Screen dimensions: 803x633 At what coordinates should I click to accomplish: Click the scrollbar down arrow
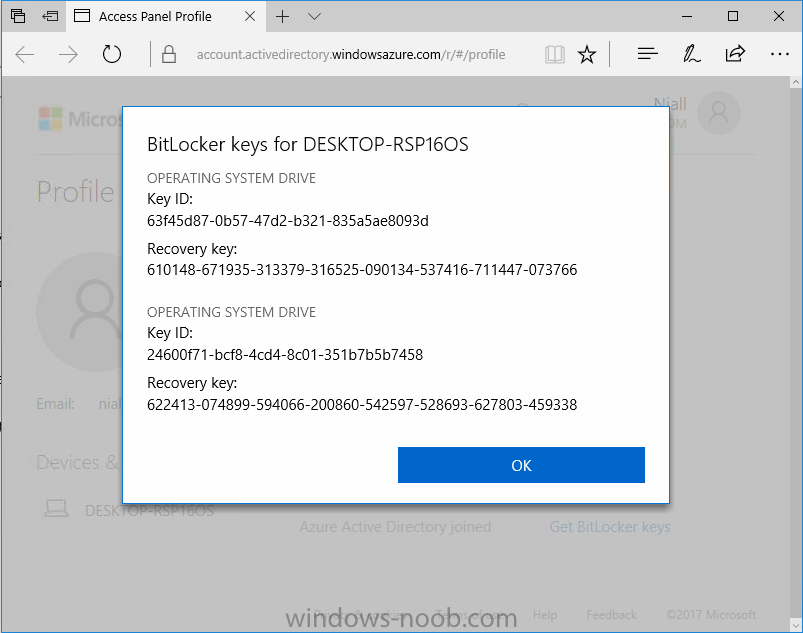tap(796, 625)
